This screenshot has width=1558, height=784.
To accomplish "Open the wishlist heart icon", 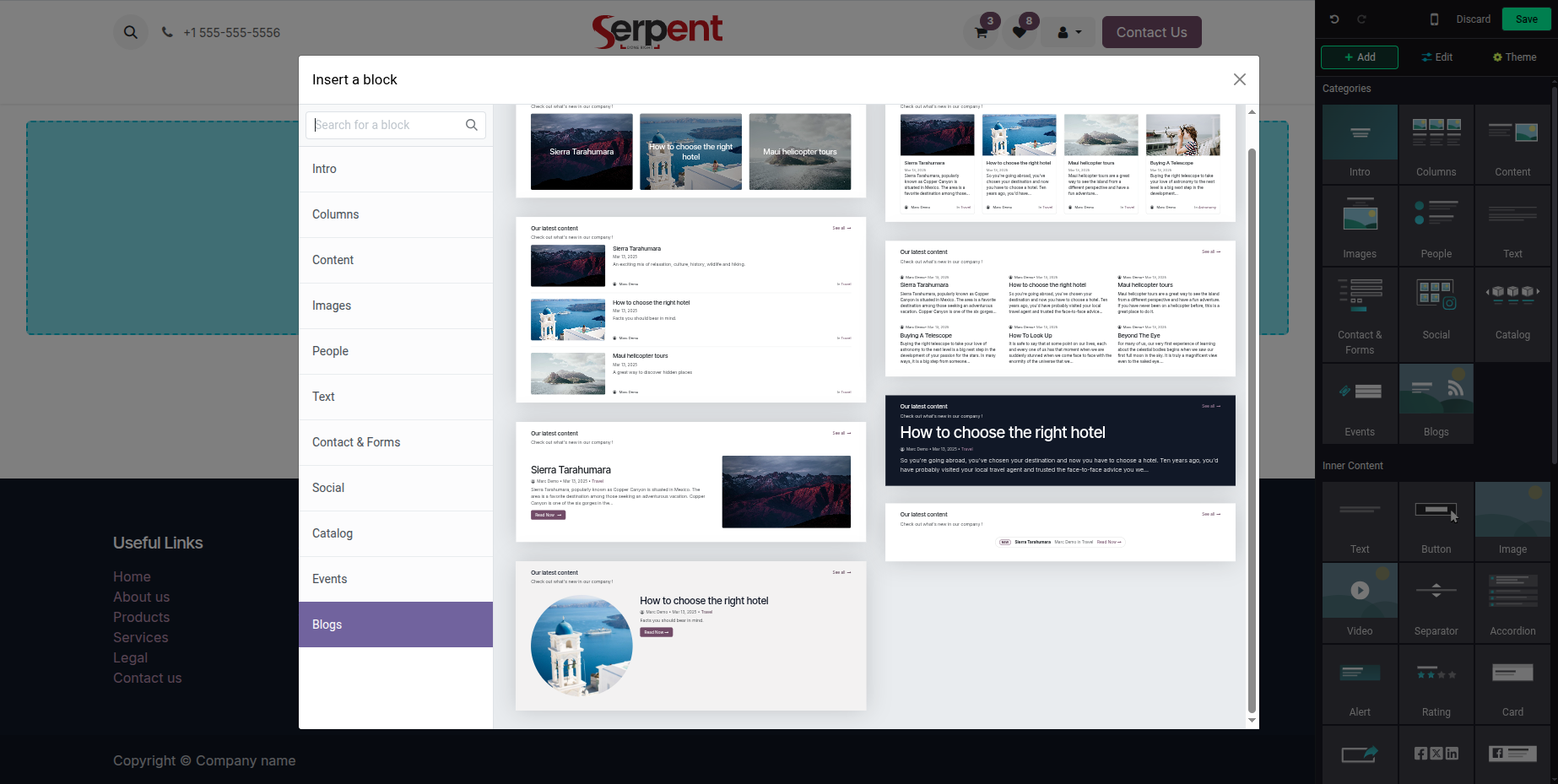I will tap(1020, 33).
